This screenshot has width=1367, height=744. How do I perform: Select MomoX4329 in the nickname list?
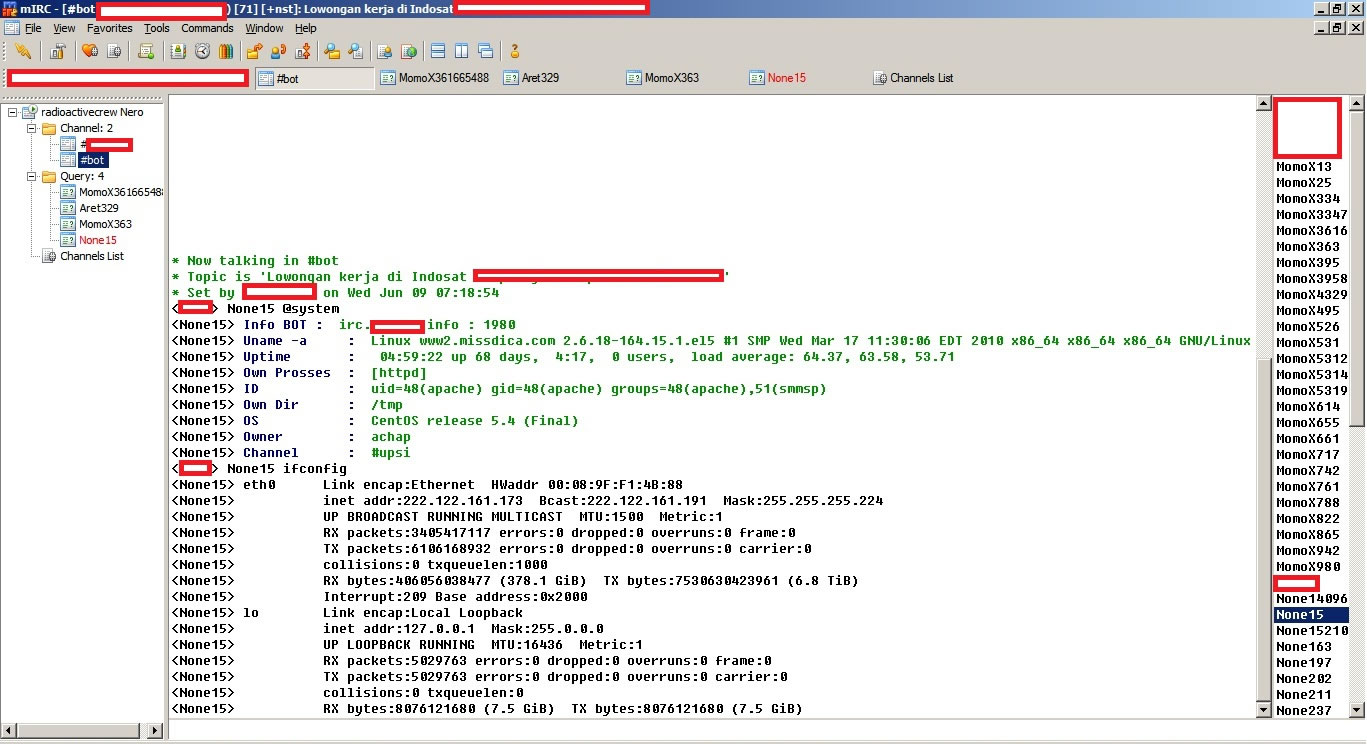1312,295
